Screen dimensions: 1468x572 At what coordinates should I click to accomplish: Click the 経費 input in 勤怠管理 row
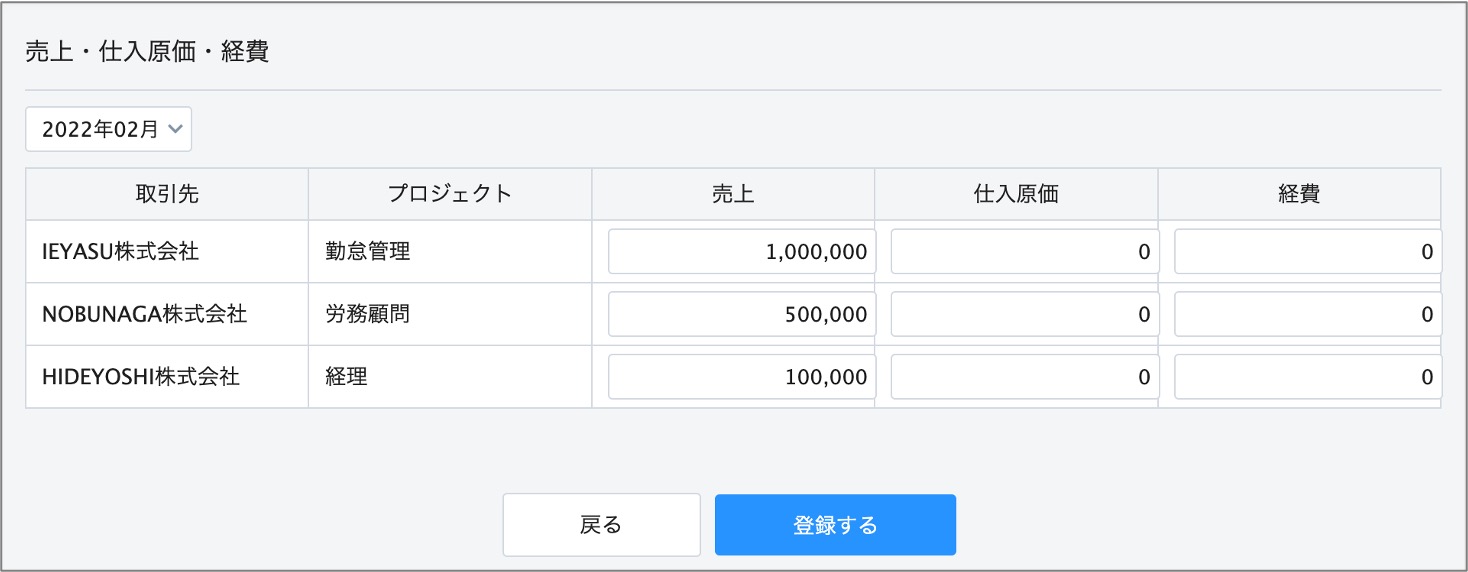(x=1308, y=252)
